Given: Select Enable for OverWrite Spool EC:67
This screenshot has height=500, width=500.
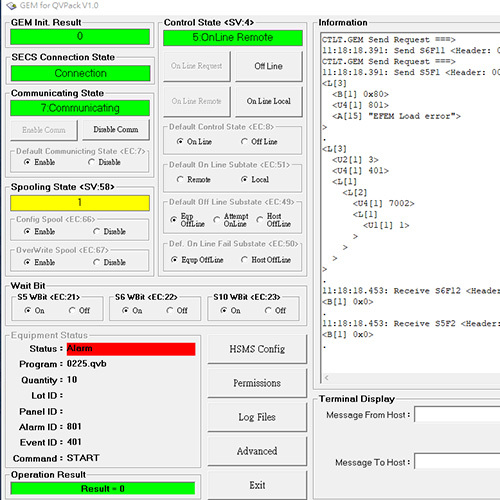Looking at the screenshot, I should pos(39,262).
